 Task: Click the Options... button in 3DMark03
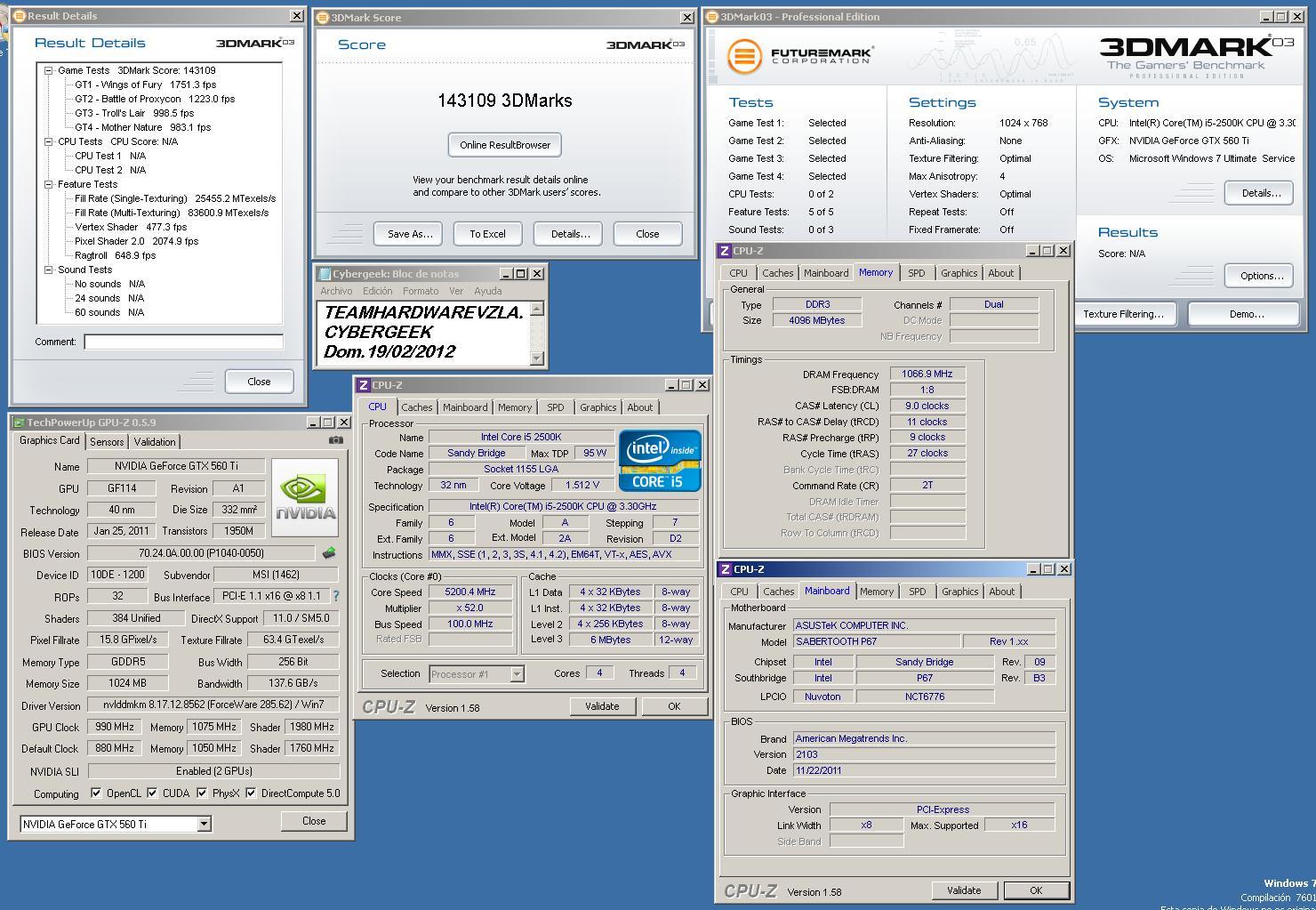click(x=1260, y=276)
